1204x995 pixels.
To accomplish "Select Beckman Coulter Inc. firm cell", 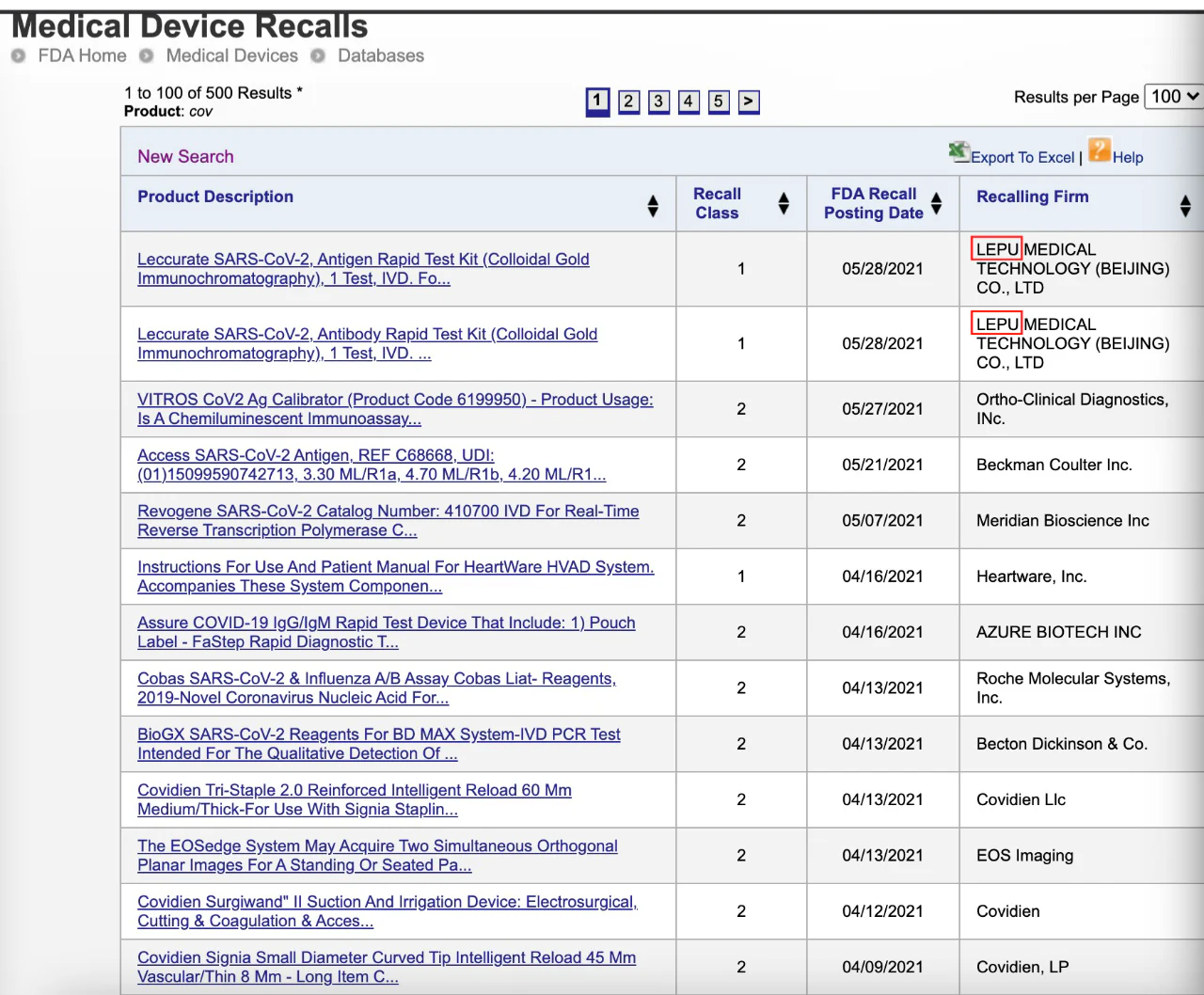I will pyautogui.click(x=1081, y=465).
